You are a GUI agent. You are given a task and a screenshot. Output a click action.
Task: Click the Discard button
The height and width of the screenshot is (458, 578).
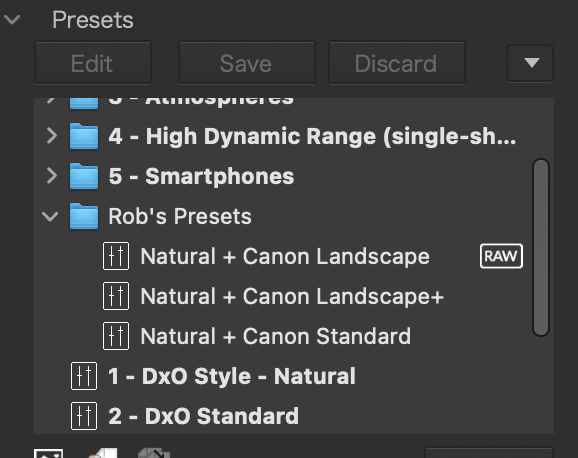click(397, 63)
